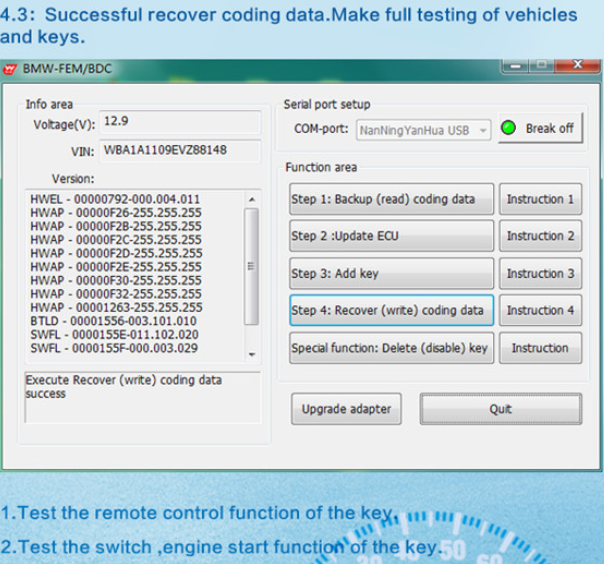This screenshot has height=564, width=604.
Task: Close the BMW-FEM/BDC window
Action: coord(577,65)
